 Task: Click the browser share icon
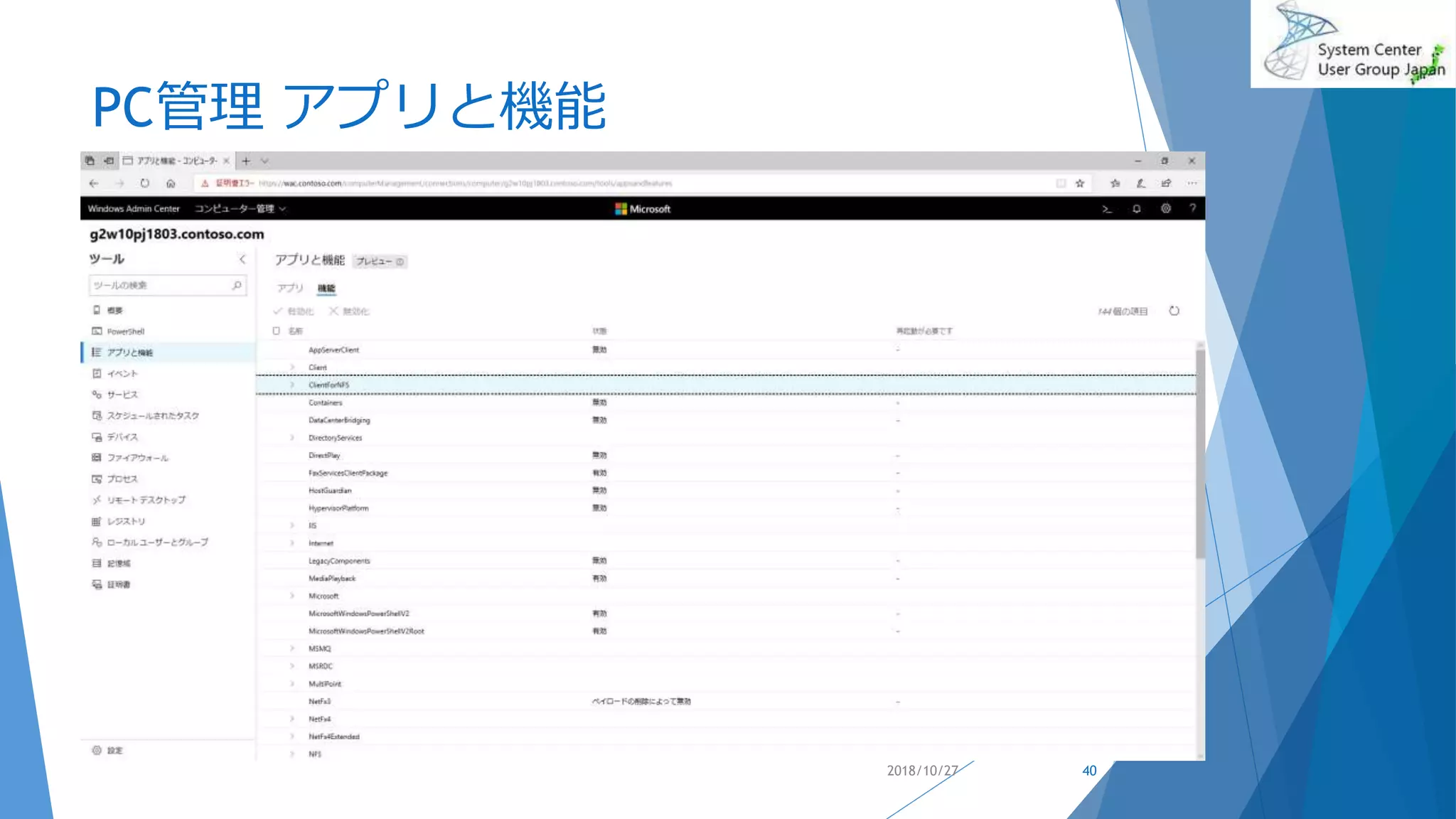click(x=1167, y=183)
